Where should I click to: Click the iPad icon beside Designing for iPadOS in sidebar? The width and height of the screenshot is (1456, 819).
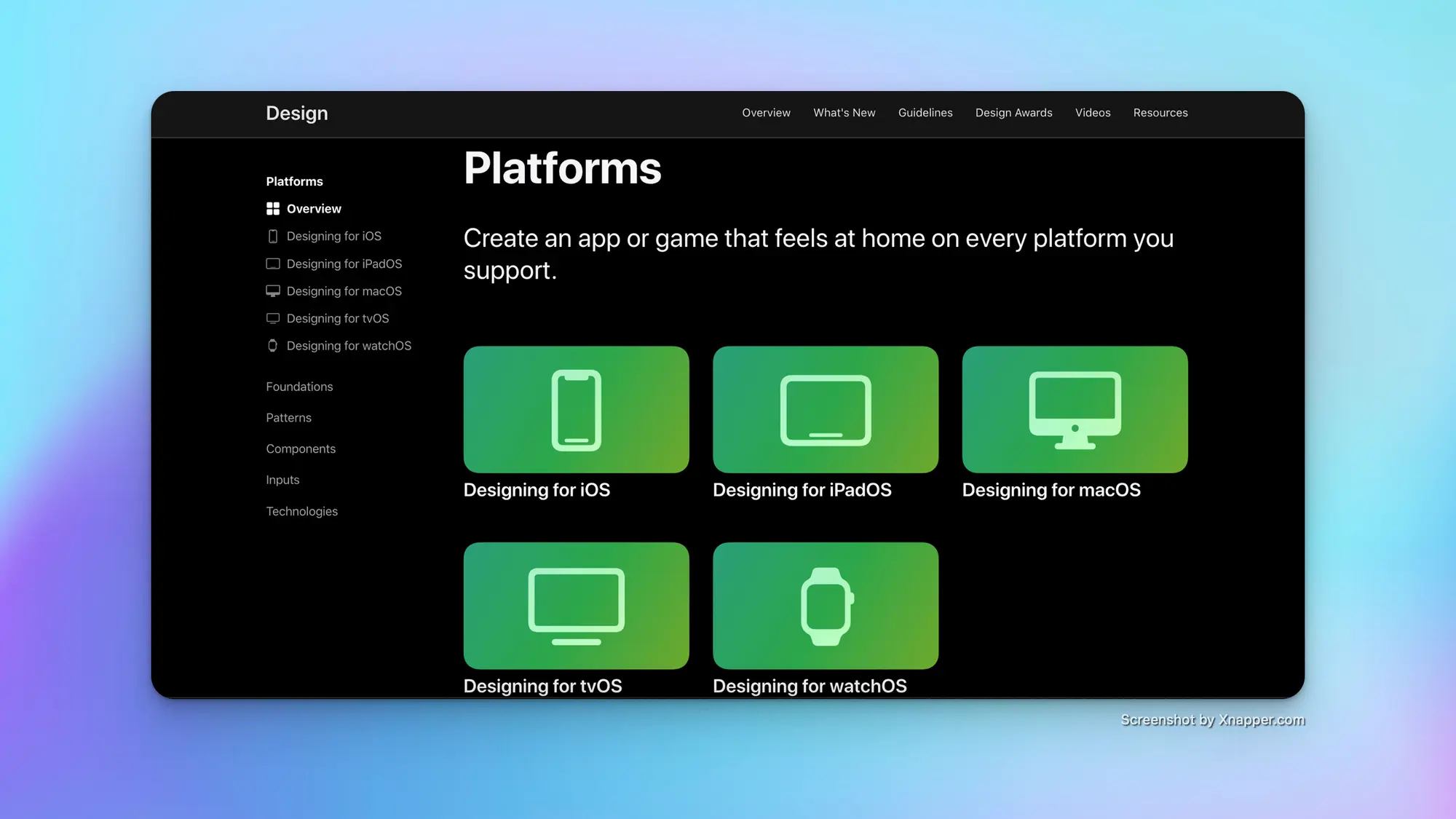[x=273, y=264]
